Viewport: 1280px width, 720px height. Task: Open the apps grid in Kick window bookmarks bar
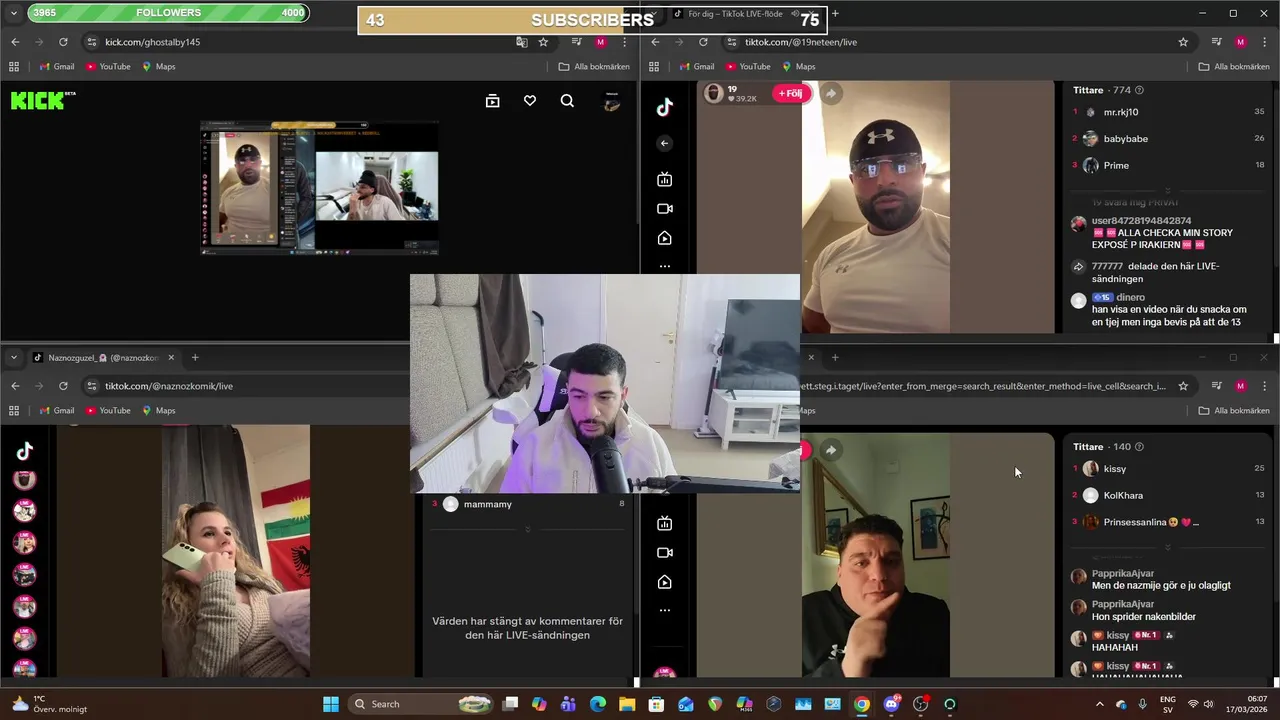point(14,67)
